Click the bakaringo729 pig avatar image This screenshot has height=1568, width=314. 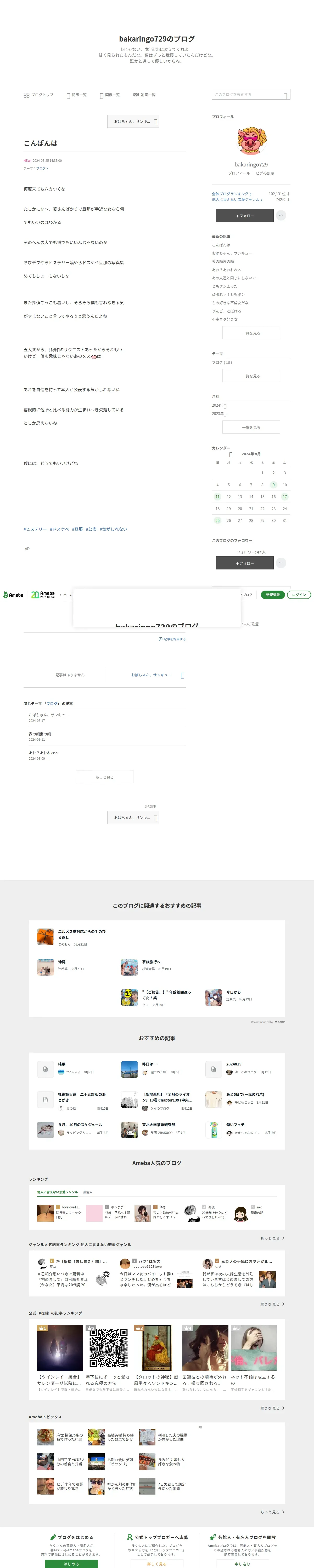click(x=251, y=141)
